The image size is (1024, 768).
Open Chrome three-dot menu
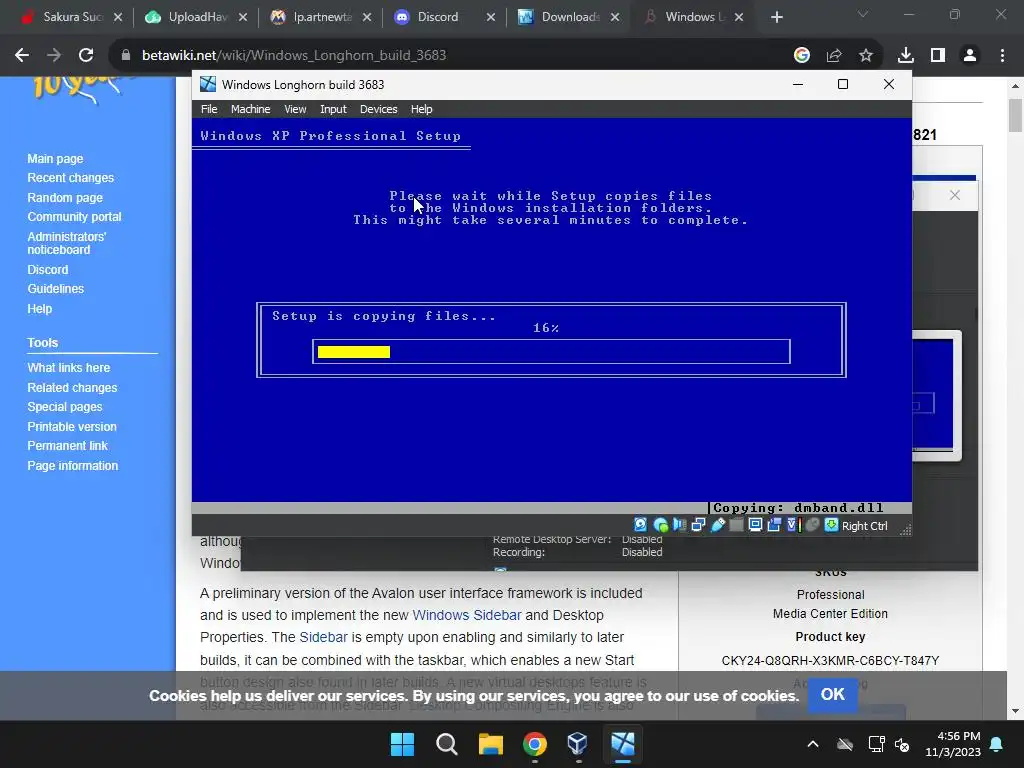coord(1002,55)
